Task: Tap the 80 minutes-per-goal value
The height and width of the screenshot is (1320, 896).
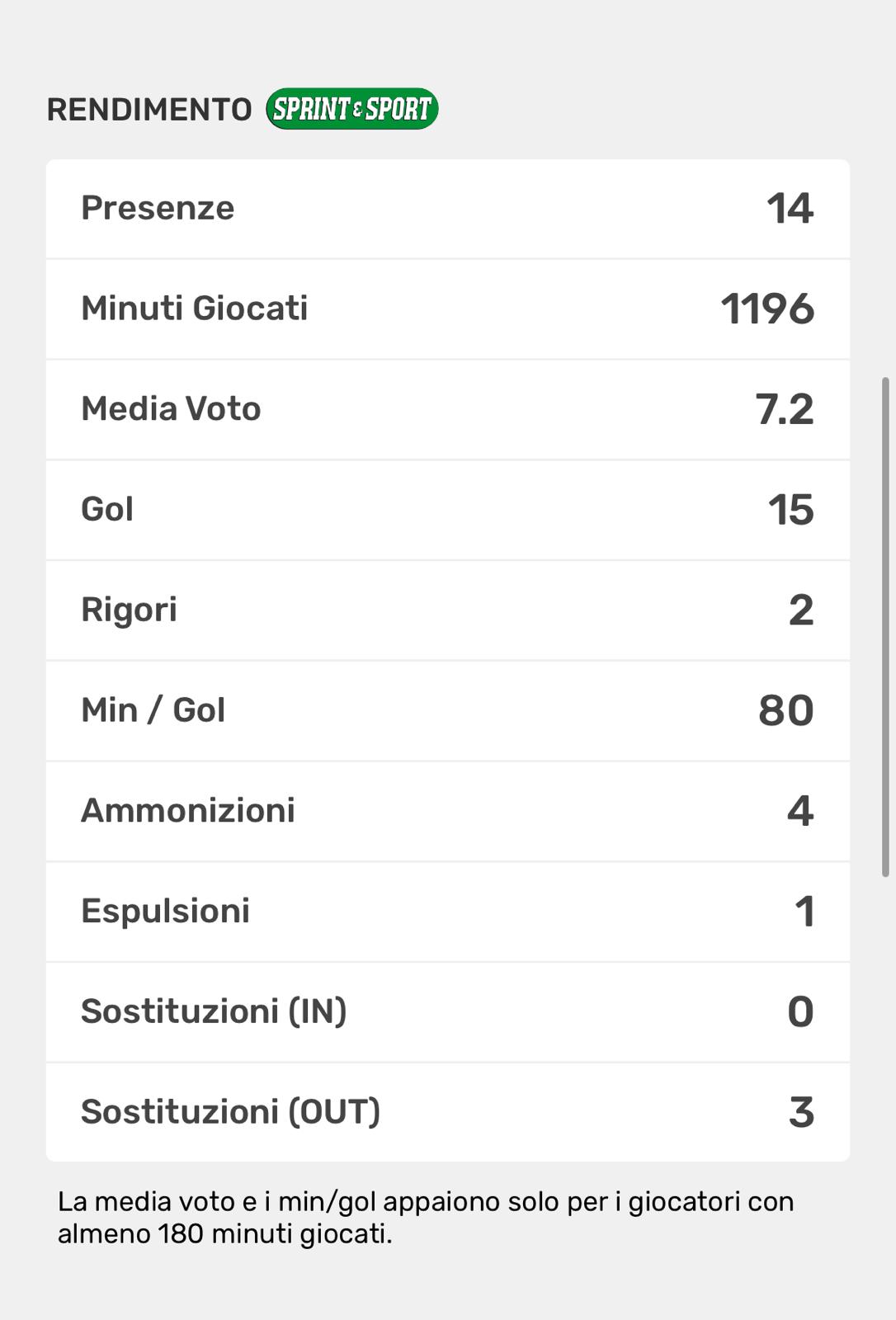Action: 785,711
